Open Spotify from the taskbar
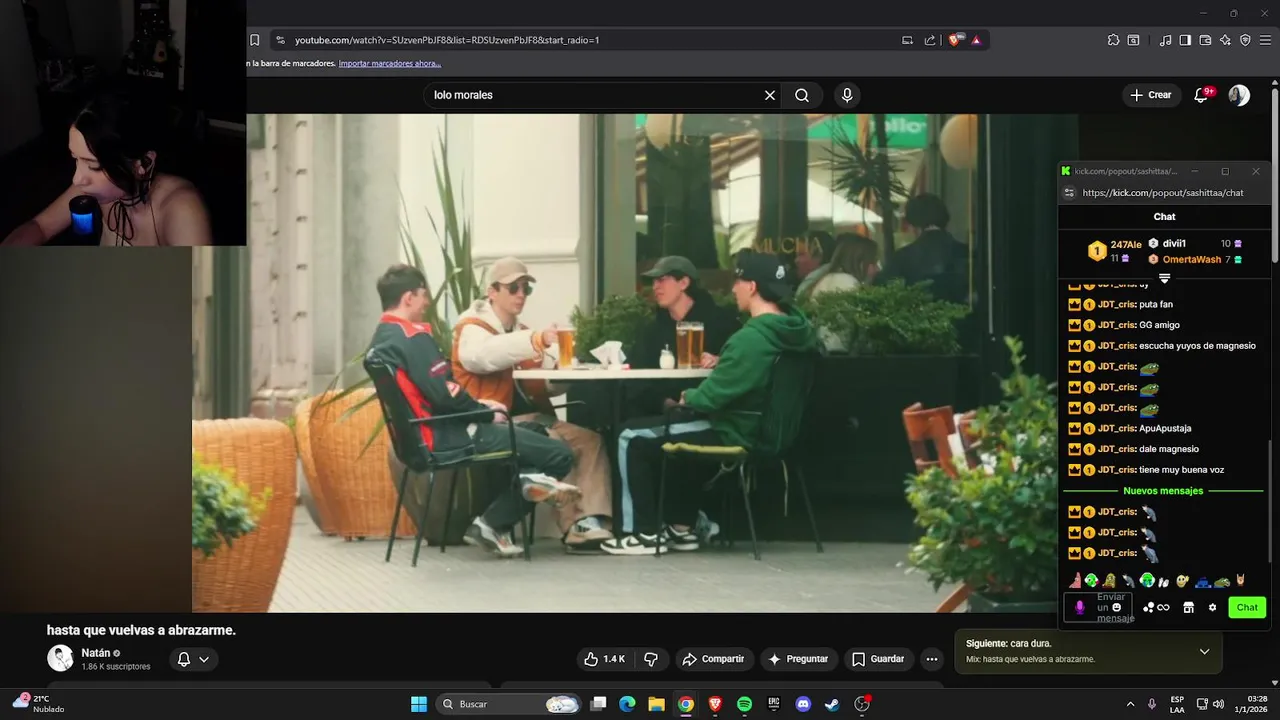The image size is (1280, 720). tap(744, 704)
